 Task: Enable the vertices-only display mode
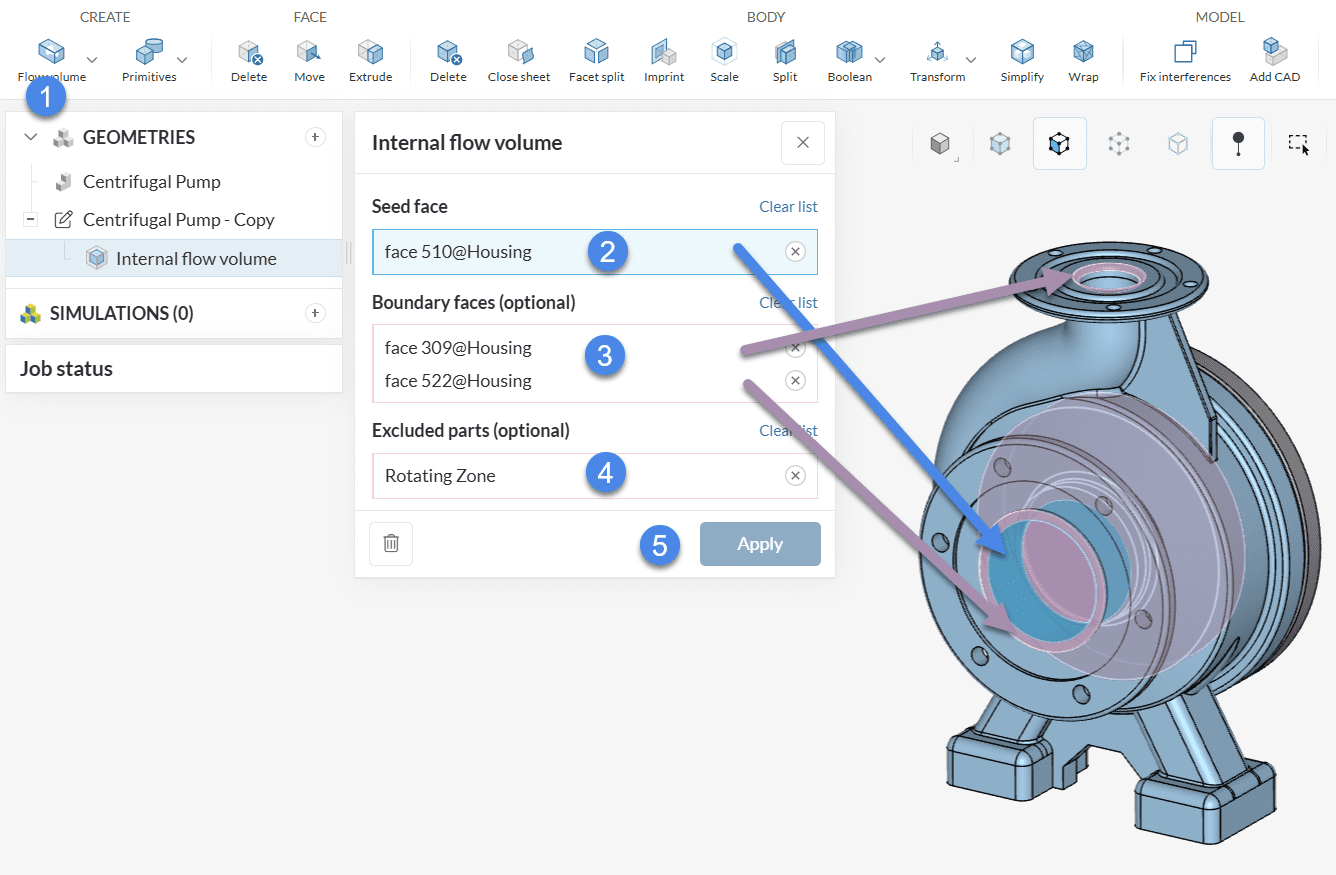(x=1119, y=144)
